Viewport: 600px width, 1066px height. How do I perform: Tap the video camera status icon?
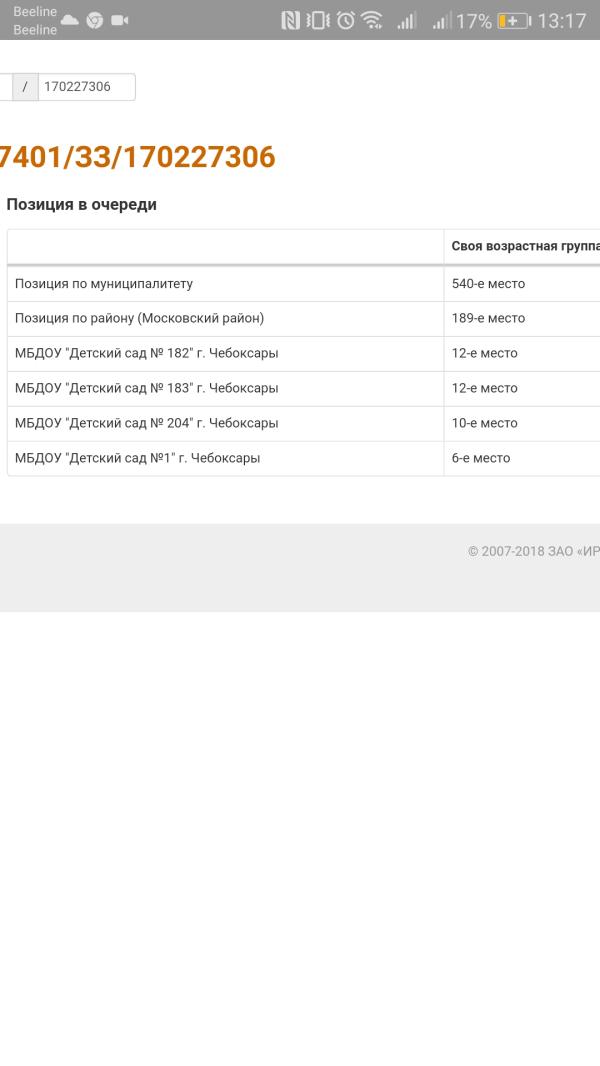tap(120, 20)
